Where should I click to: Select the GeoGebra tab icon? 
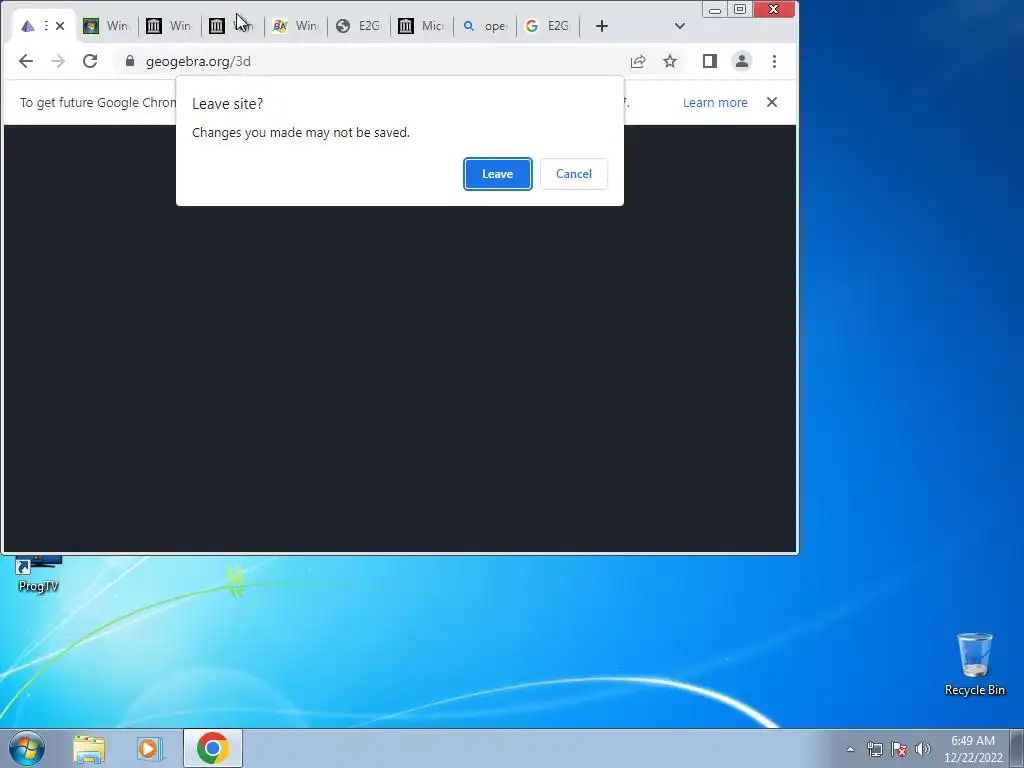click(27, 26)
